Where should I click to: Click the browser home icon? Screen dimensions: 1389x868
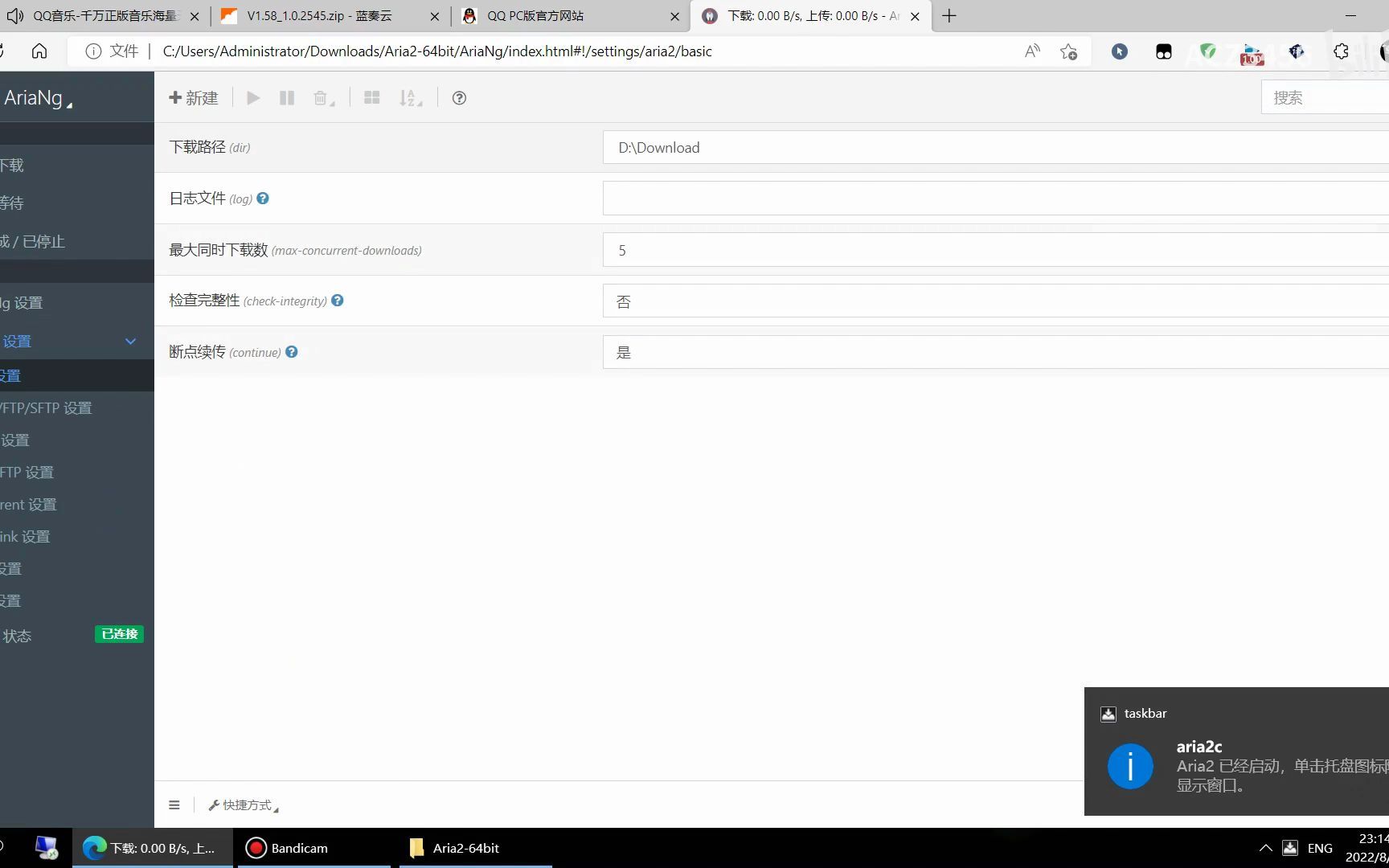39,51
